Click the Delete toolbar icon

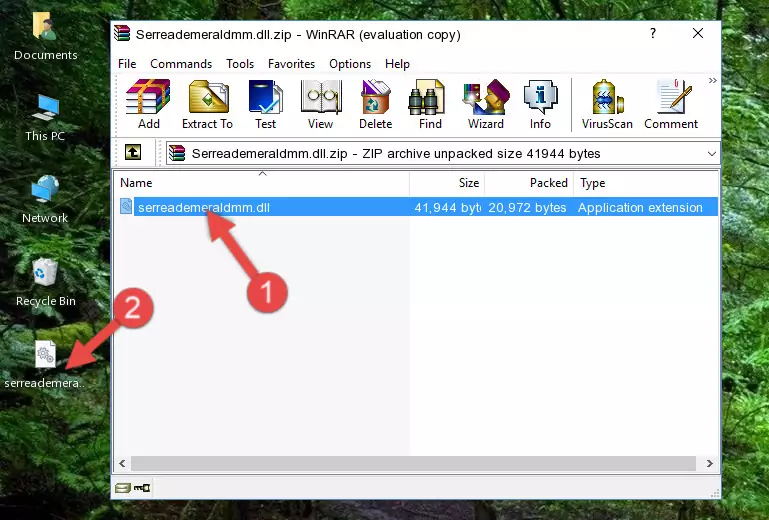coord(375,104)
